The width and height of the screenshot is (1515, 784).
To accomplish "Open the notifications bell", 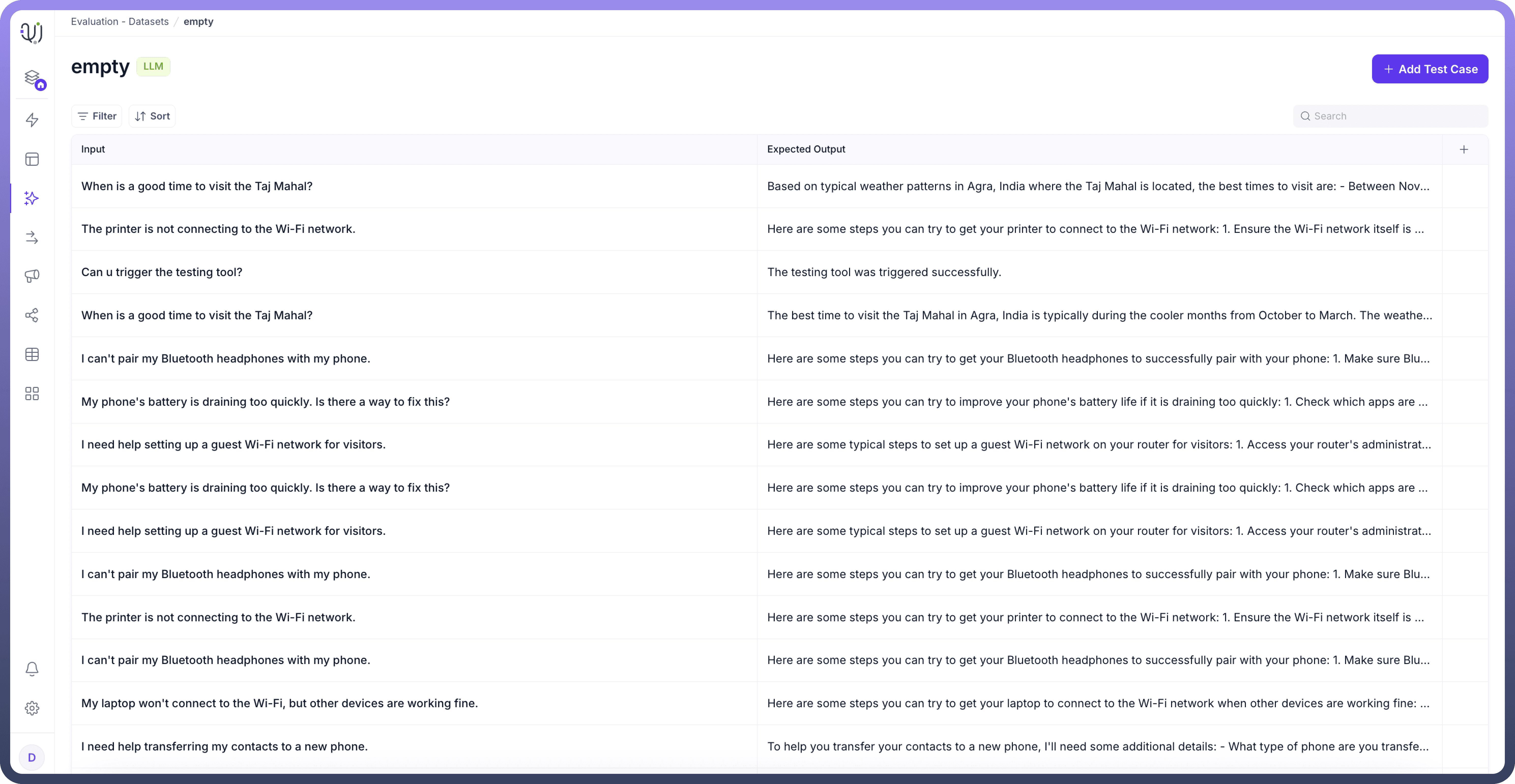I will pyautogui.click(x=32, y=669).
